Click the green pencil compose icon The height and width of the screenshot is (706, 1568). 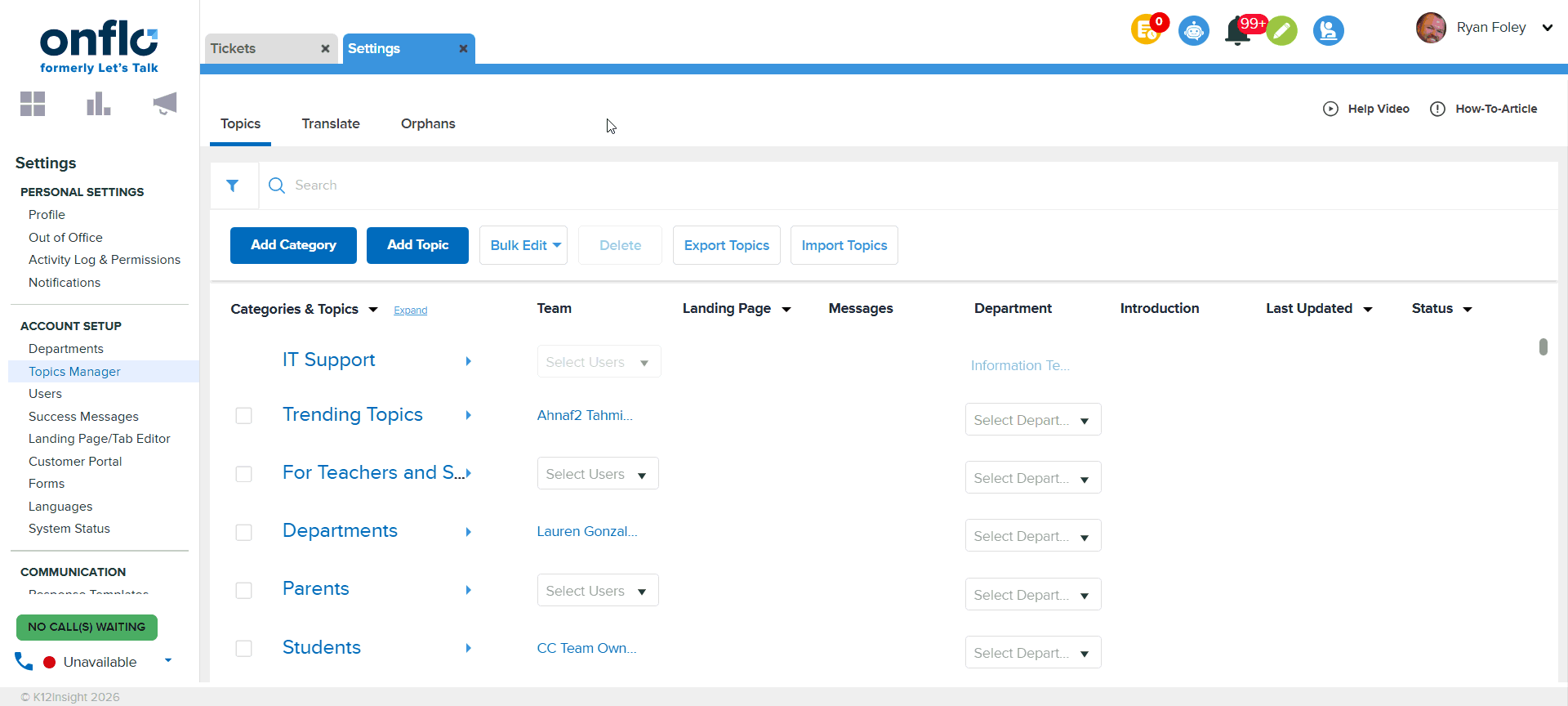[x=1282, y=31]
